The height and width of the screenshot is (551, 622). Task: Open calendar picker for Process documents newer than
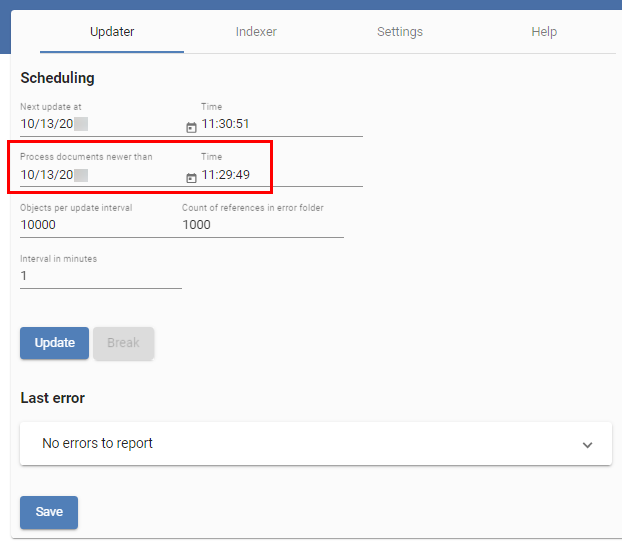point(191,178)
